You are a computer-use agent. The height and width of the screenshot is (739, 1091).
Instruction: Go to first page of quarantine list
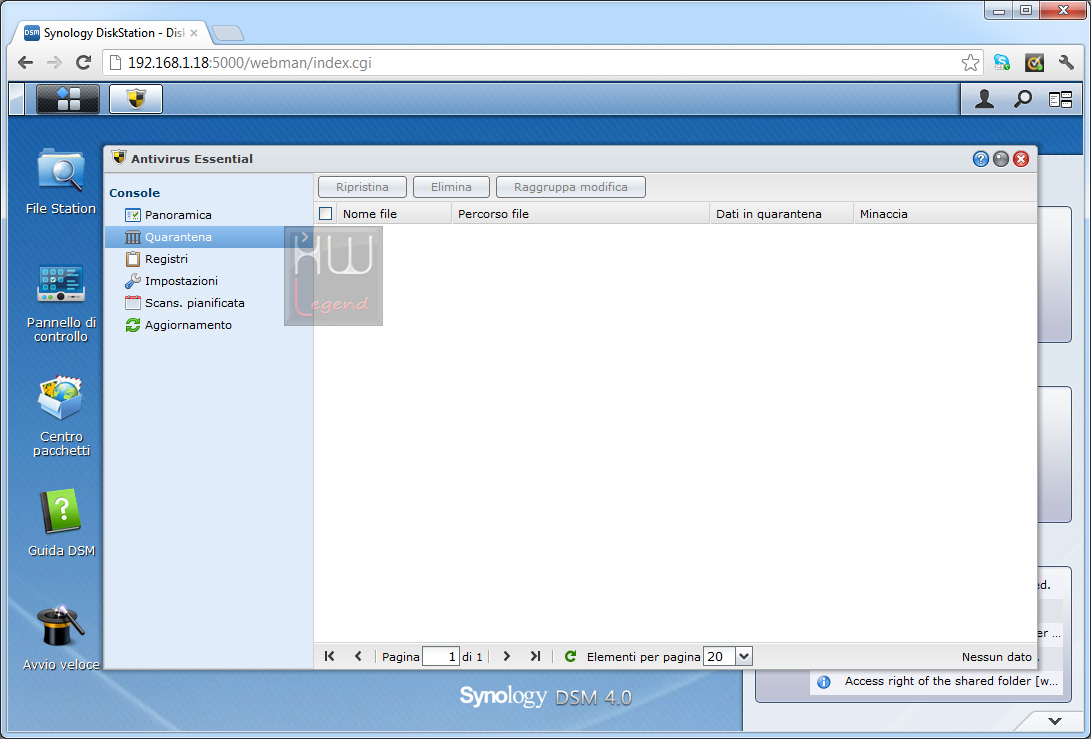pos(330,656)
